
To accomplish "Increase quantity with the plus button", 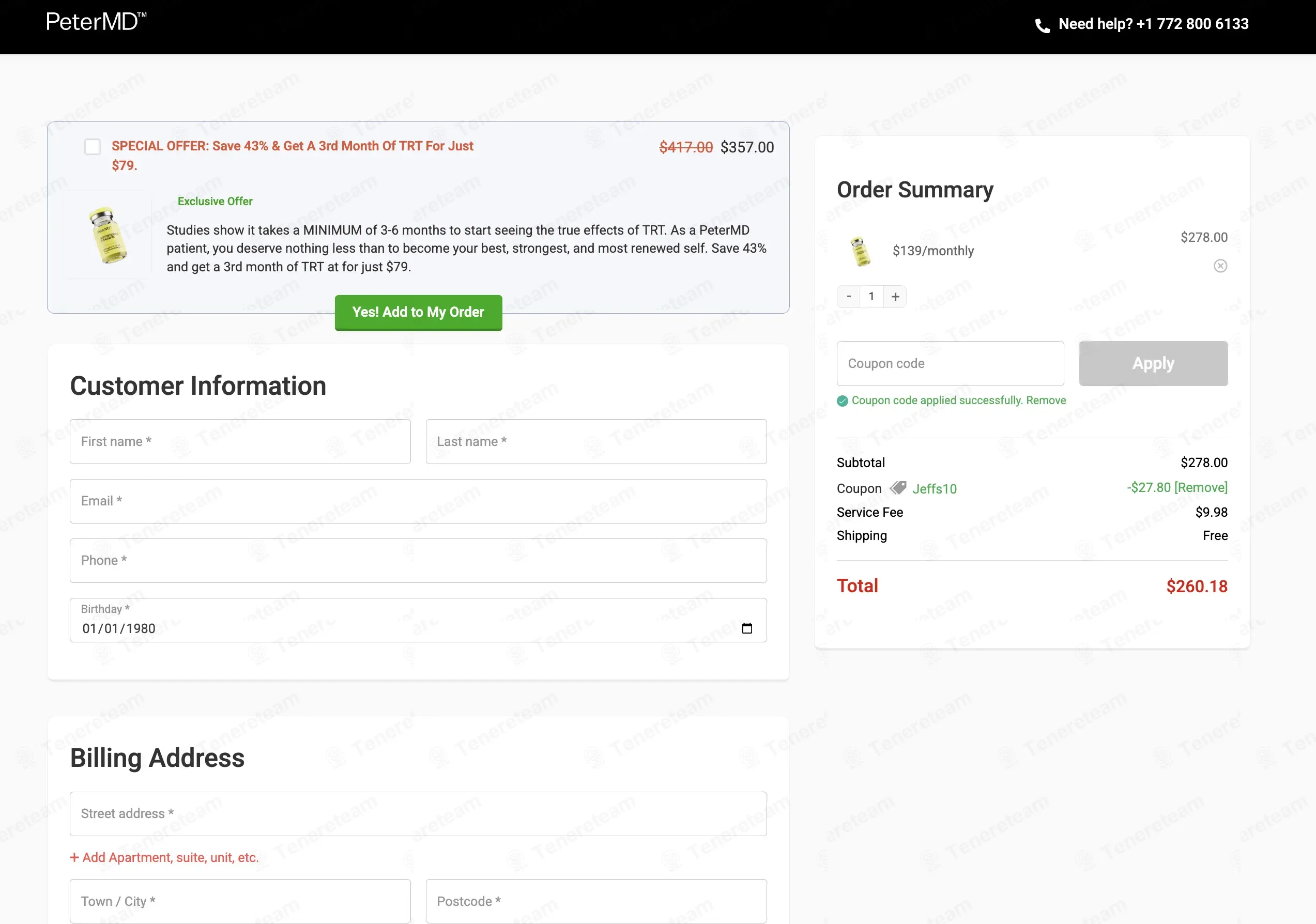I will click(x=895, y=296).
